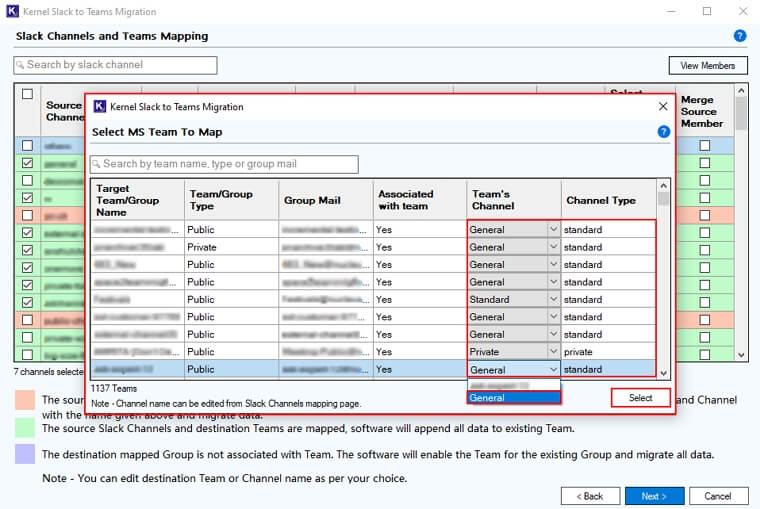Choose the blurred option above General in list
The image size is (760, 509).
point(514,386)
